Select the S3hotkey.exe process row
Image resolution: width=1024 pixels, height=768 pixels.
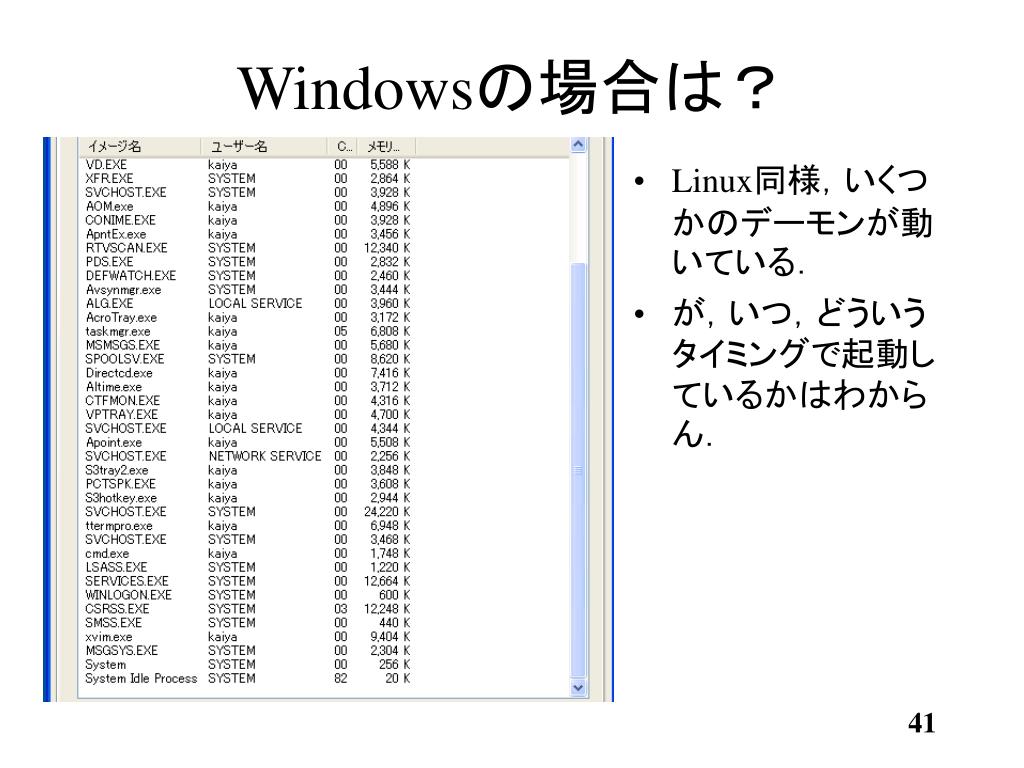(248, 498)
